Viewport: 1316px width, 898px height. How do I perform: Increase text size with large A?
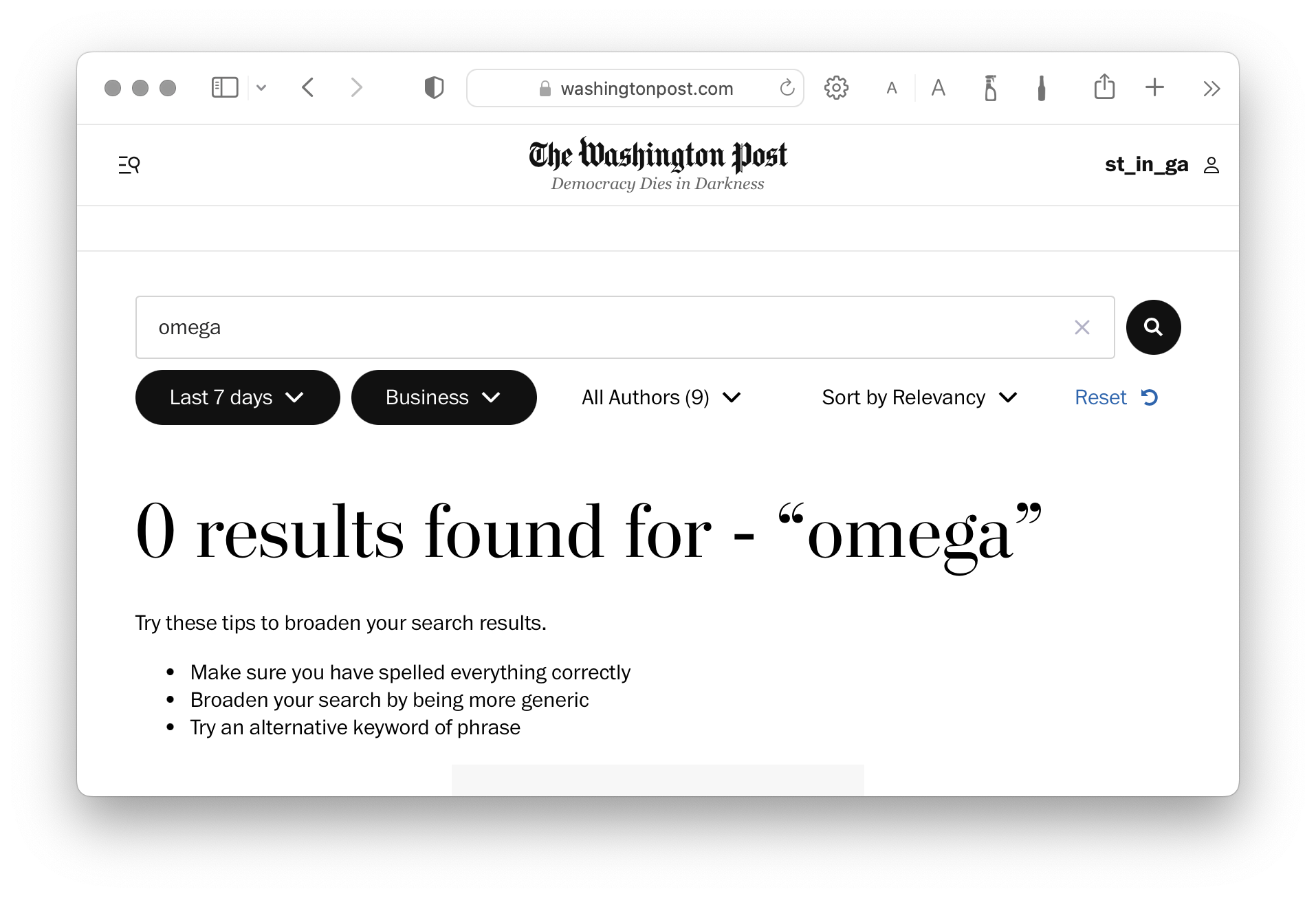point(938,88)
